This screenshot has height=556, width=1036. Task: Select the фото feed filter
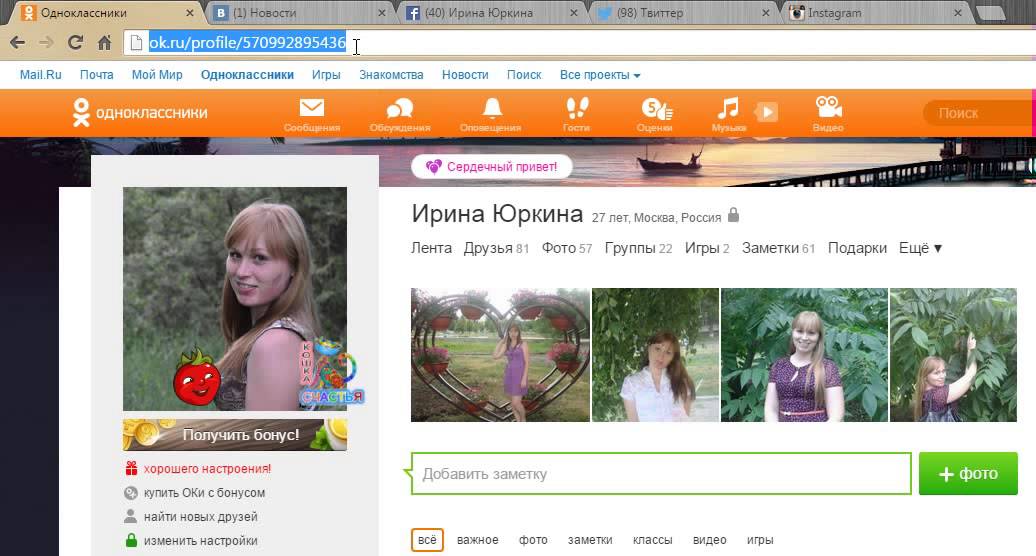coord(533,539)
